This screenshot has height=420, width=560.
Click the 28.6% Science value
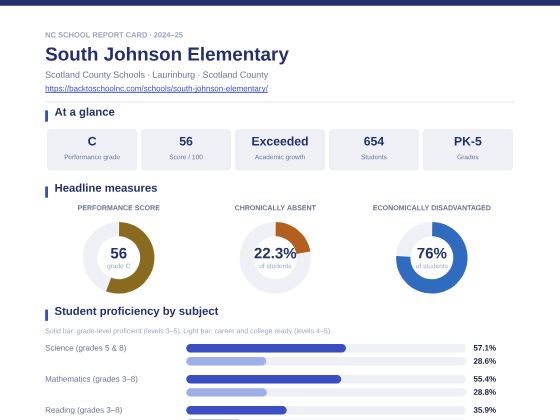tap(485, 361)
